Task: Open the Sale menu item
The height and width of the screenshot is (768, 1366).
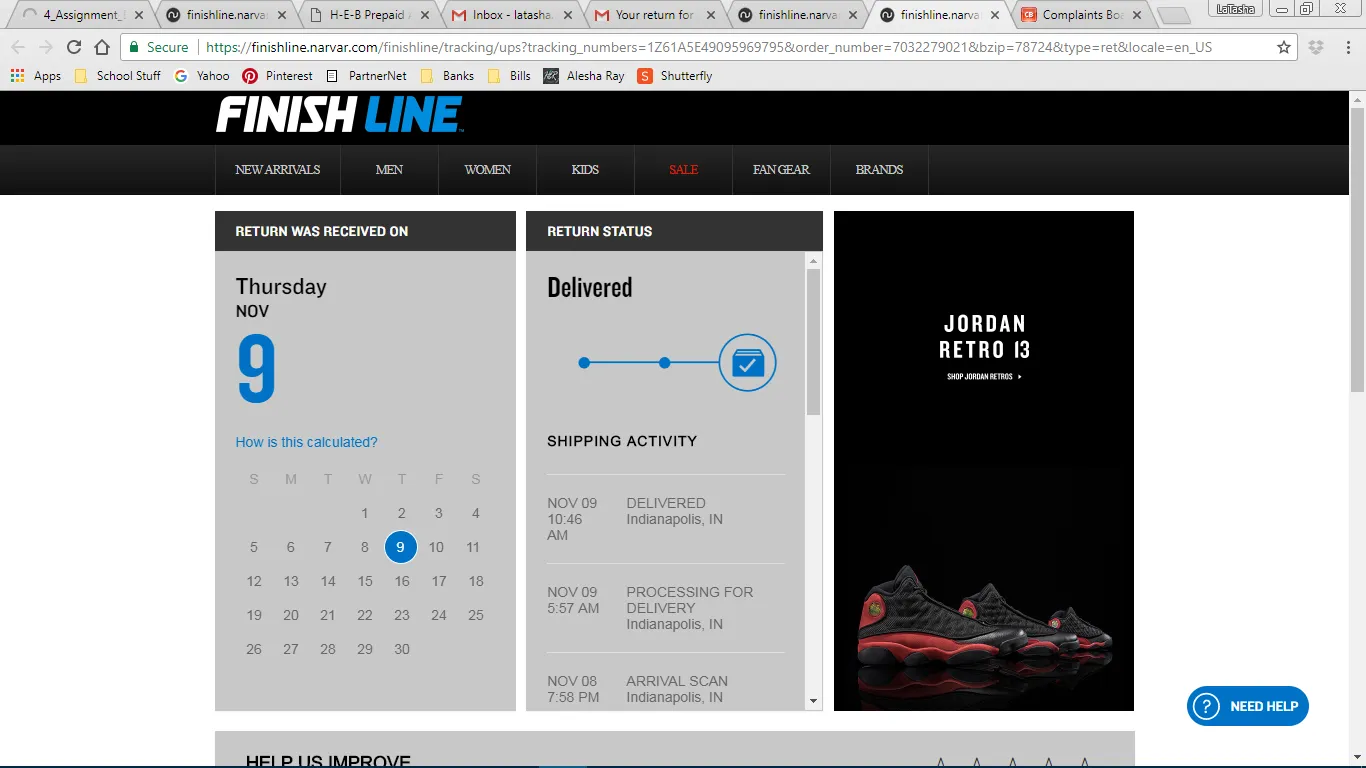Action: 683,170
